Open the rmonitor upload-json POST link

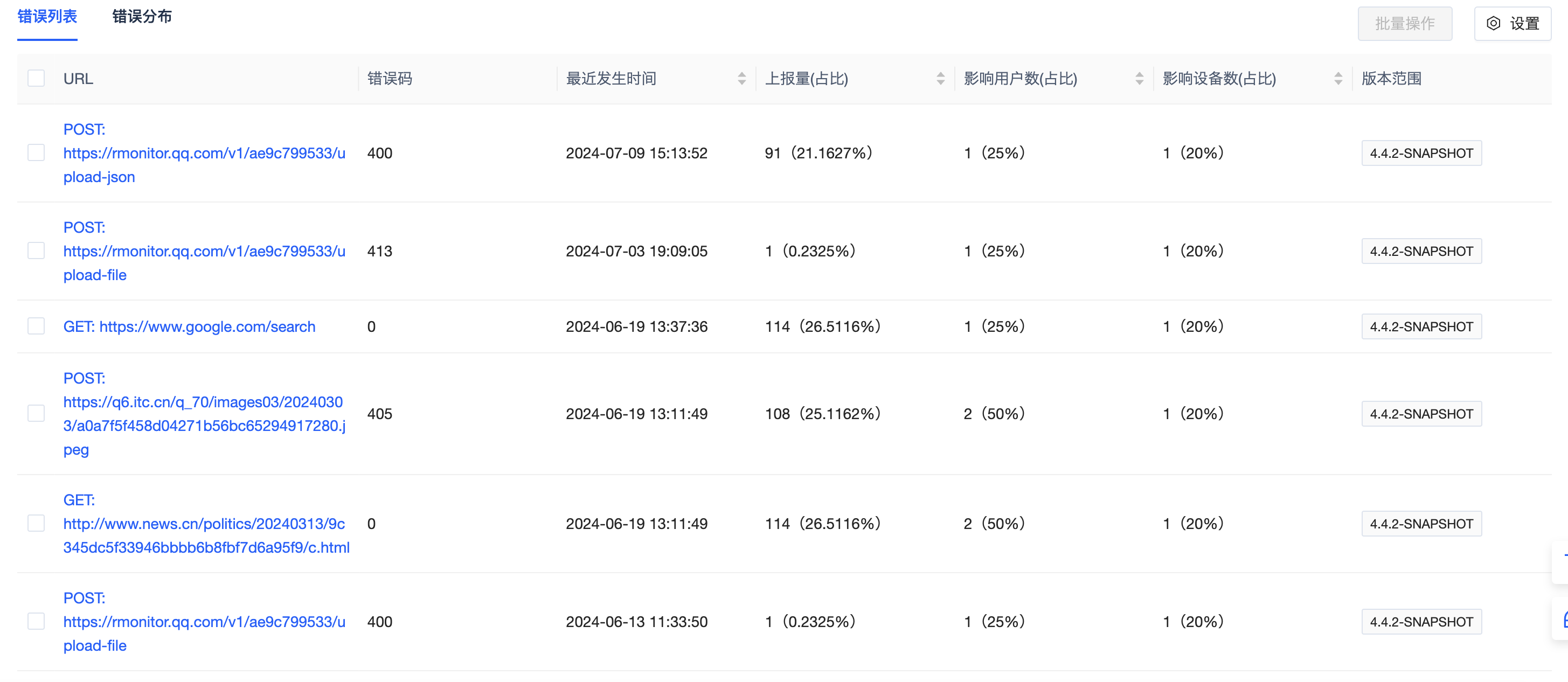[204, 154]
